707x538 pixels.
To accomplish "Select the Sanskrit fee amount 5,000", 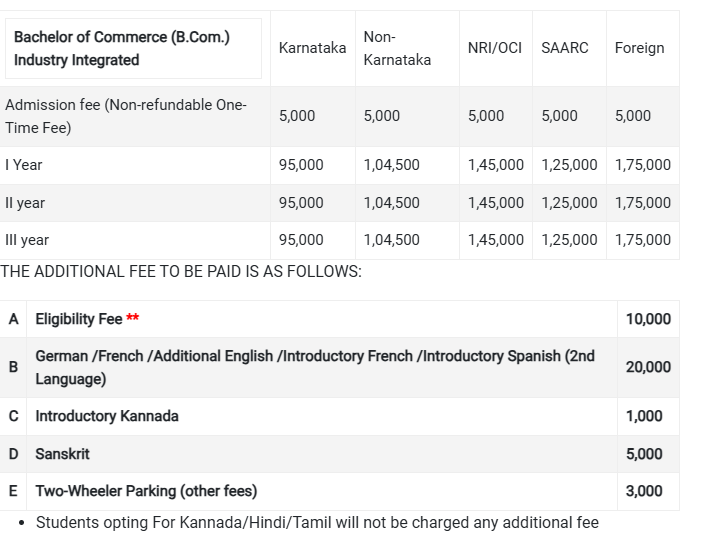I will click(x=644, y=454).
